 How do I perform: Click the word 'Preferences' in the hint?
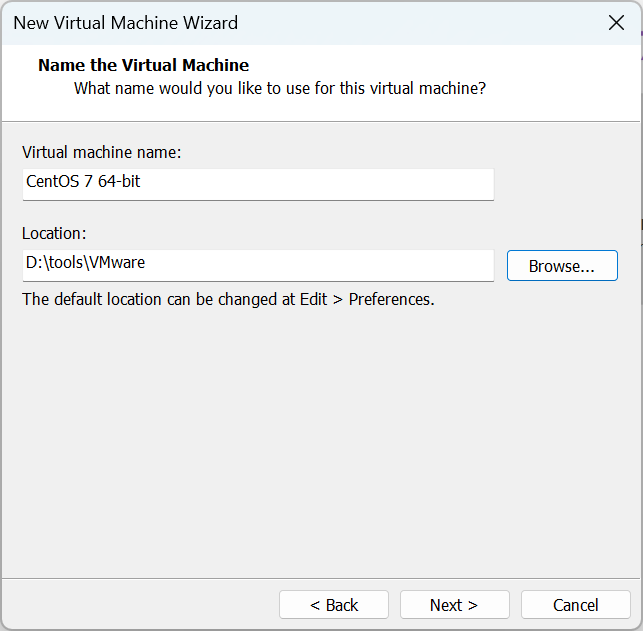pos(390,299)
